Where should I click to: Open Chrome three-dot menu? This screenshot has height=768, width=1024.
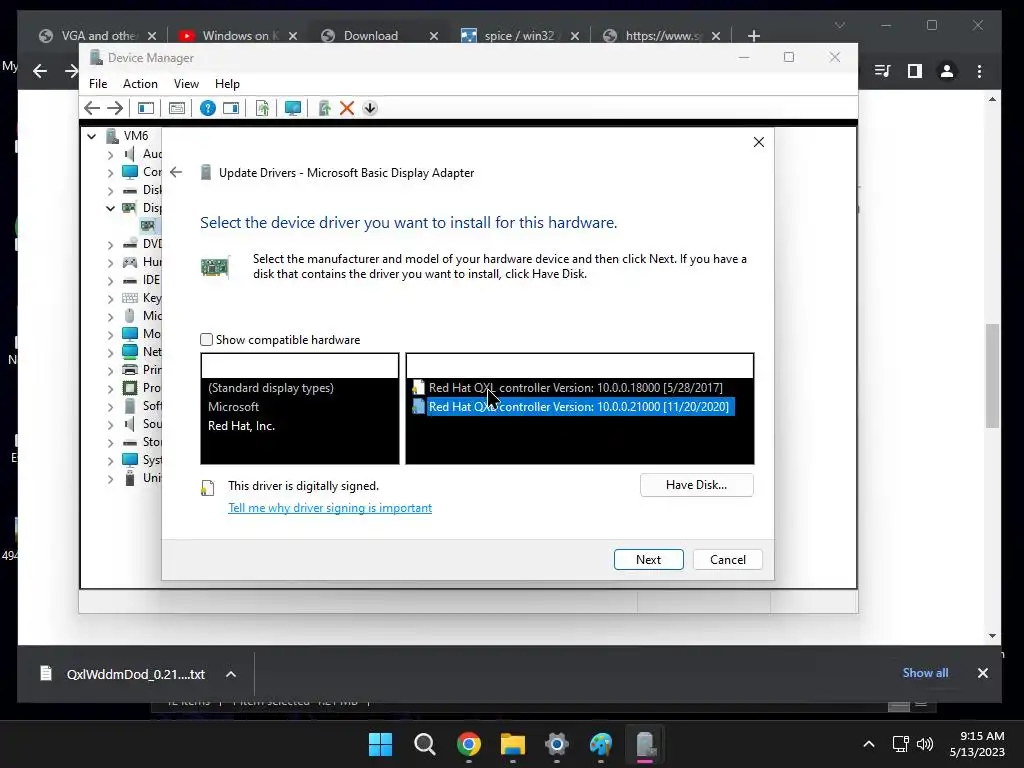[979, 71]
